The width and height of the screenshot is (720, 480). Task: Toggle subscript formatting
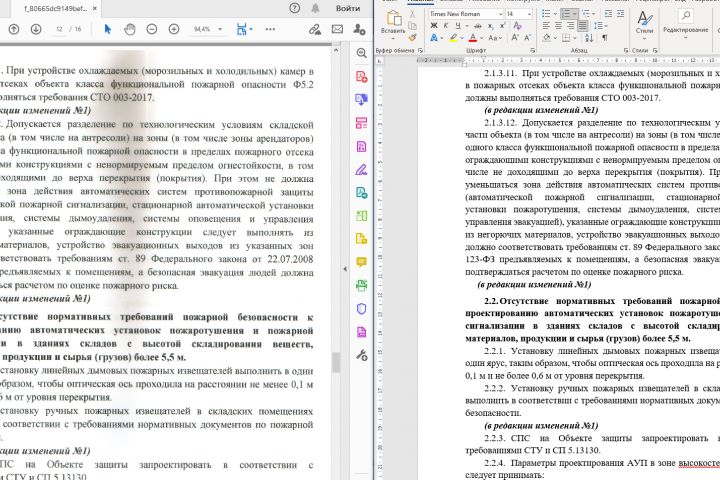click(490, 26)
